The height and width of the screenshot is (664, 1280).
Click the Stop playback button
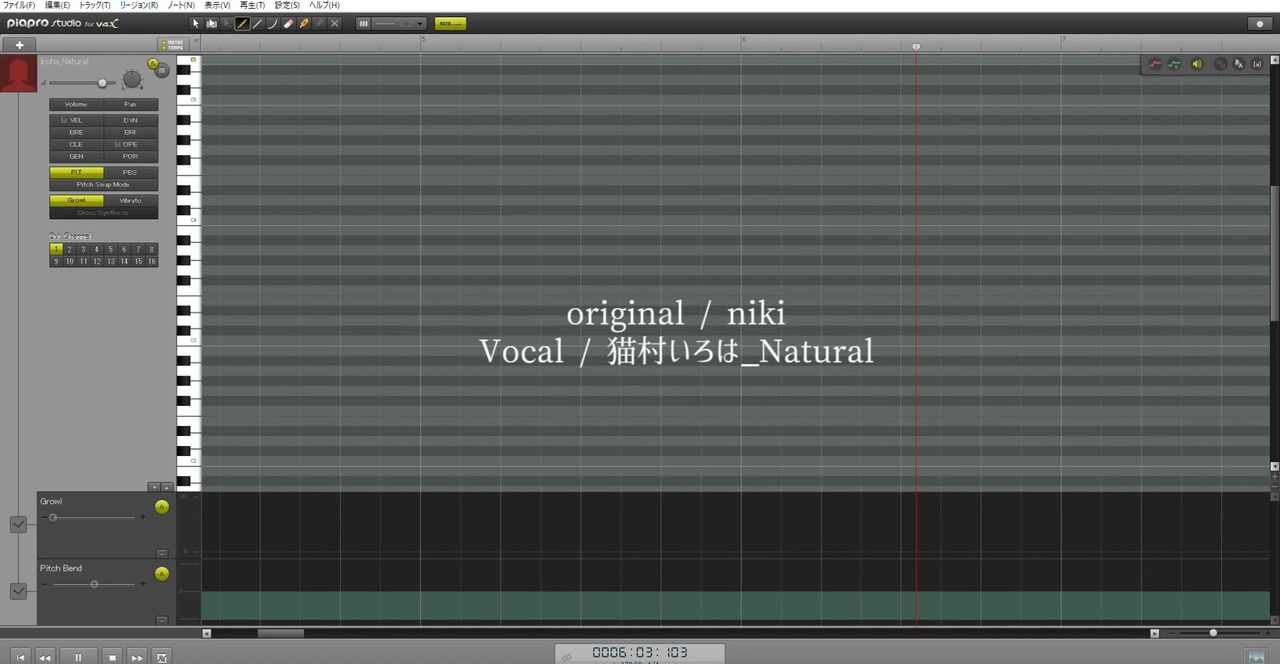tap(112, 657)
